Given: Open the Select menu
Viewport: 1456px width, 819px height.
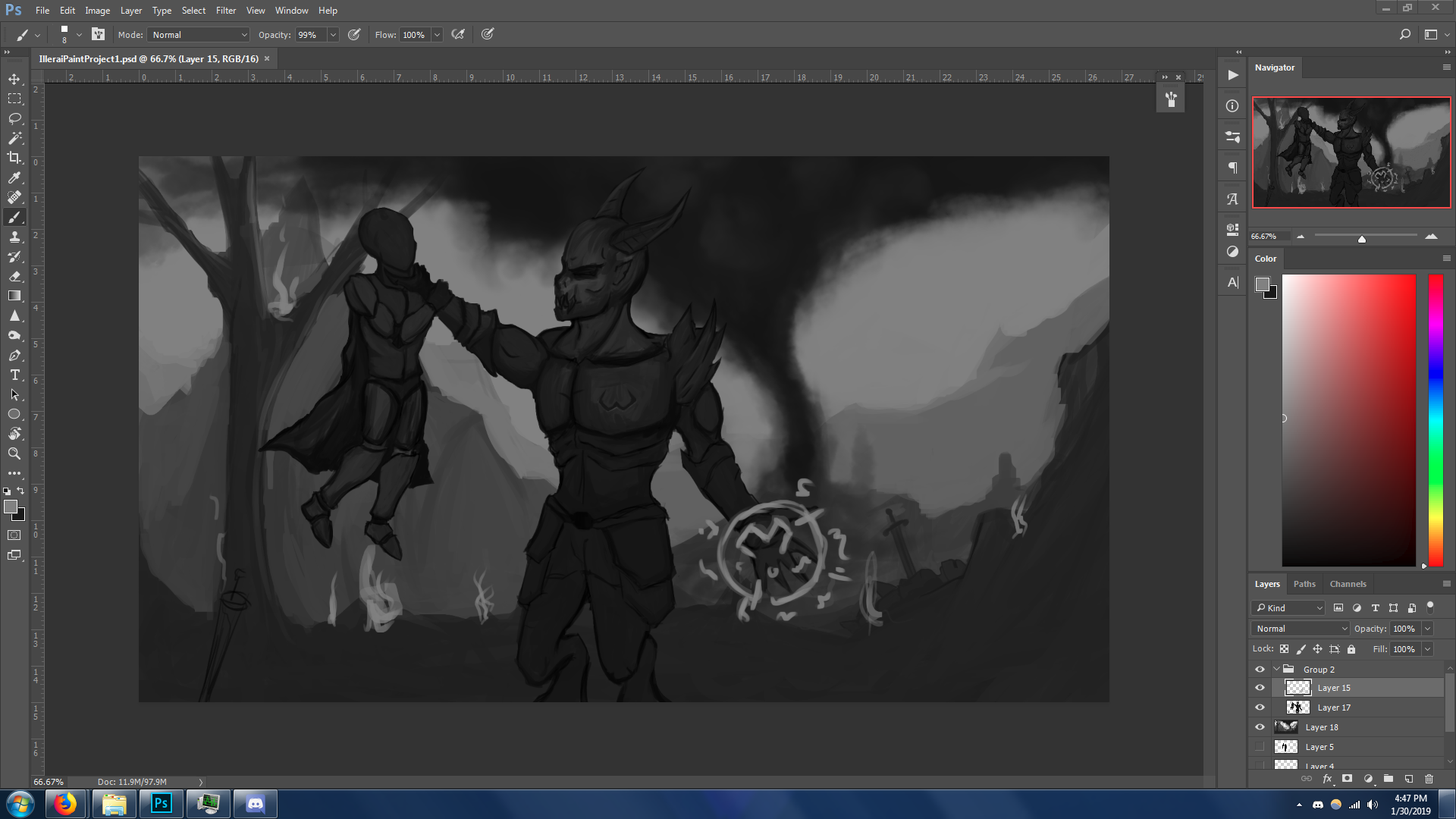Looking at the screenshot, I should (x=193, y=11).
